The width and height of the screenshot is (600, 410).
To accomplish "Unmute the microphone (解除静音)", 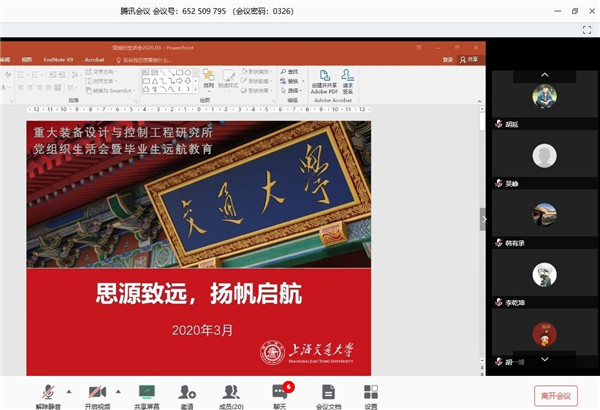I will coord(46,393).
